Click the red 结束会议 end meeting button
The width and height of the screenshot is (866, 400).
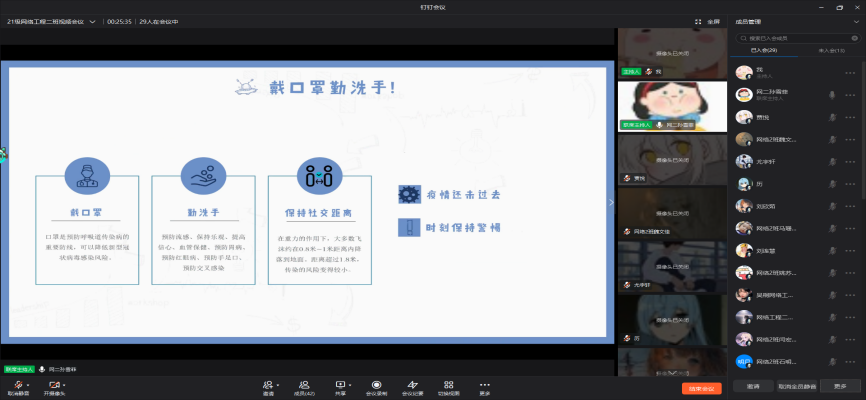[x=701, y=388]
